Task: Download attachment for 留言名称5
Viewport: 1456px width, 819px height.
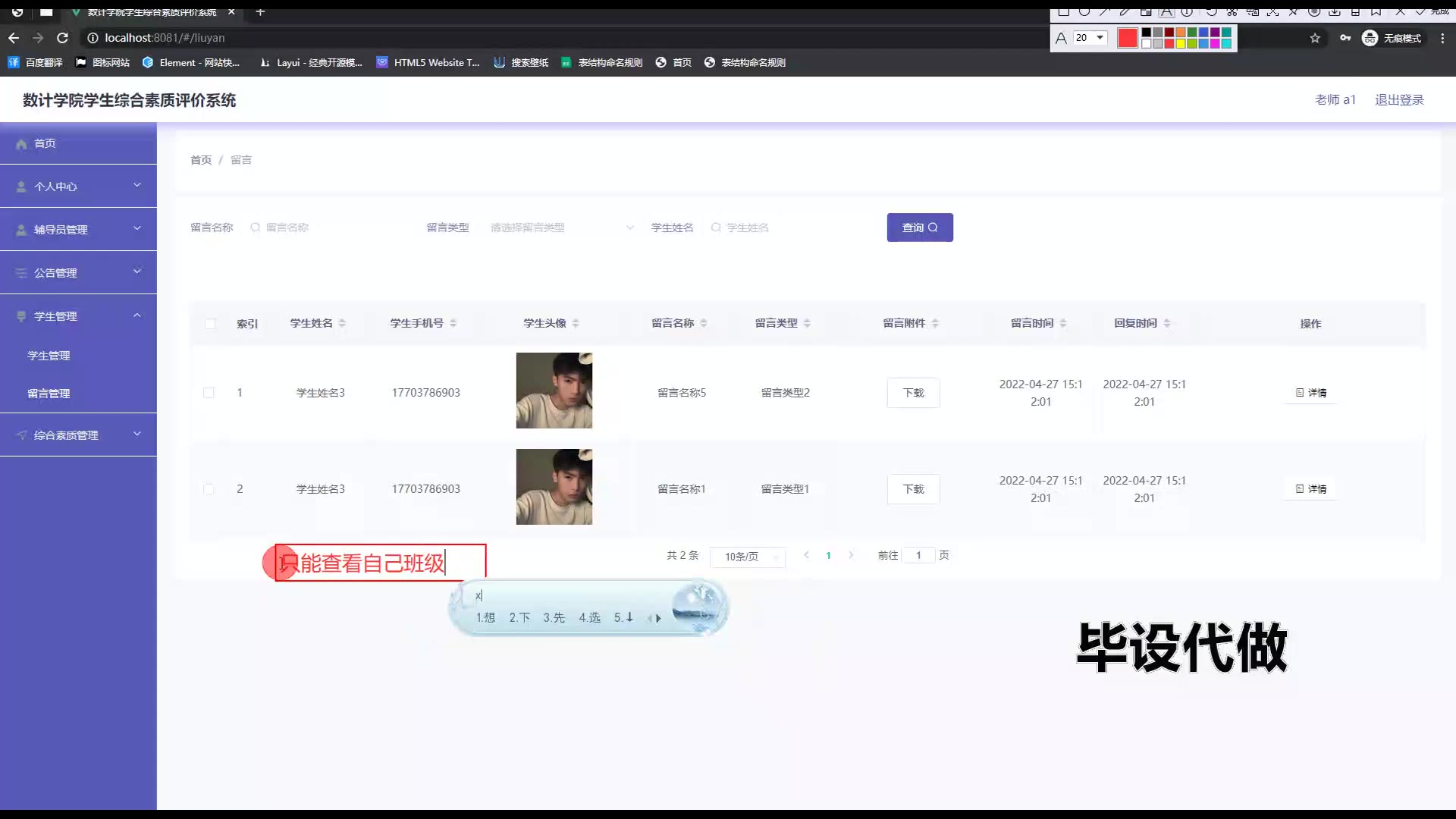Action: pos(913,393)
